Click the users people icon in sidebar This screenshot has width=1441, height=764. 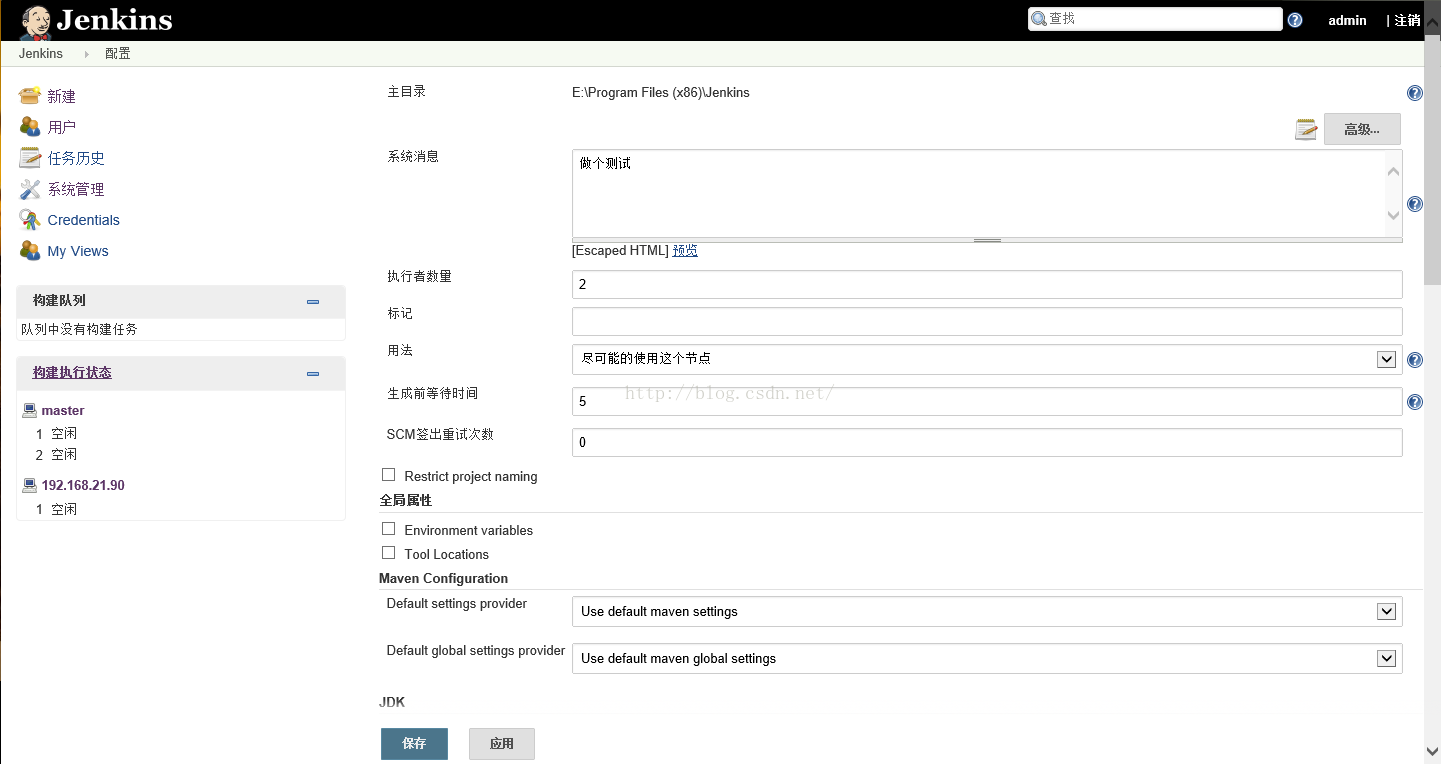coord(30,127)
